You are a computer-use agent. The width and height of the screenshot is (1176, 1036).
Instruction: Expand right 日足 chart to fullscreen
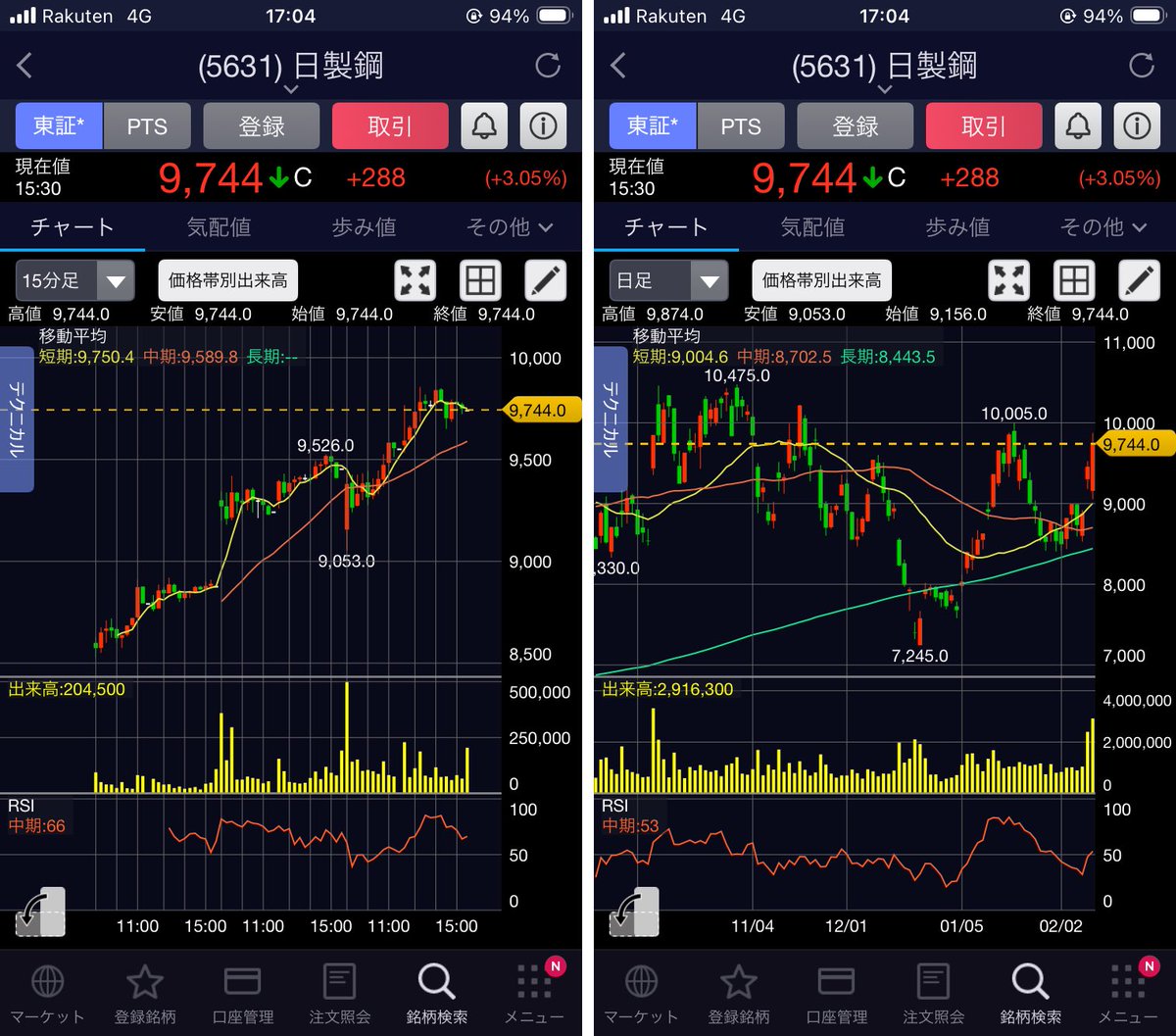point(1009,280)
